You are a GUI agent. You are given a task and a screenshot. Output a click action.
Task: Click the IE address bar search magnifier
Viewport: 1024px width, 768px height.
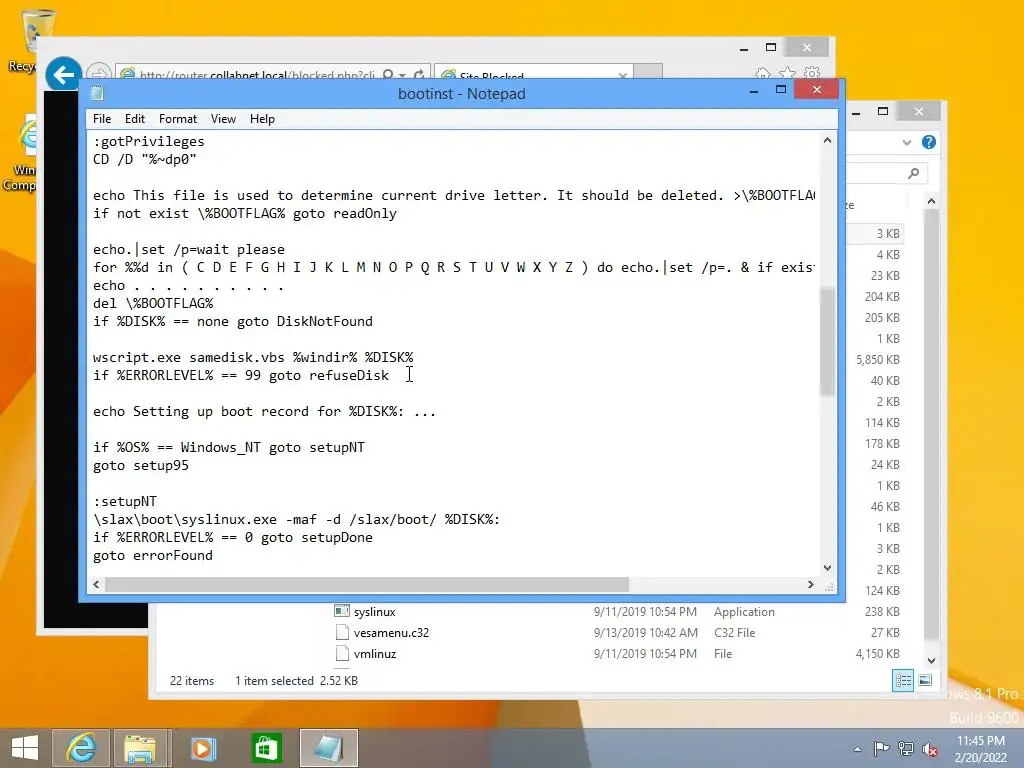click(388, 75)
